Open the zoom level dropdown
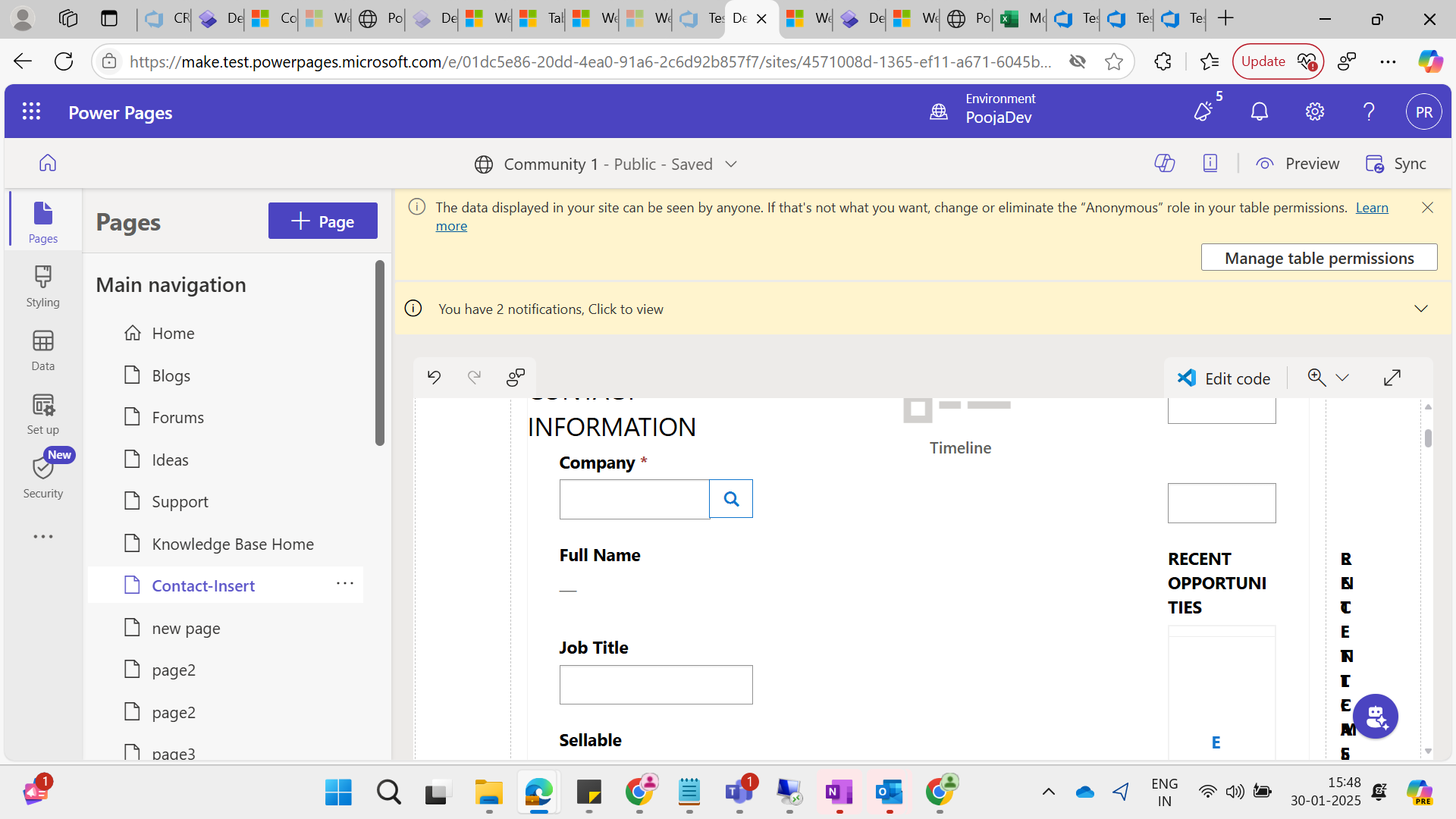This screenshot has width=1456, height=819. pos(1341,378)
